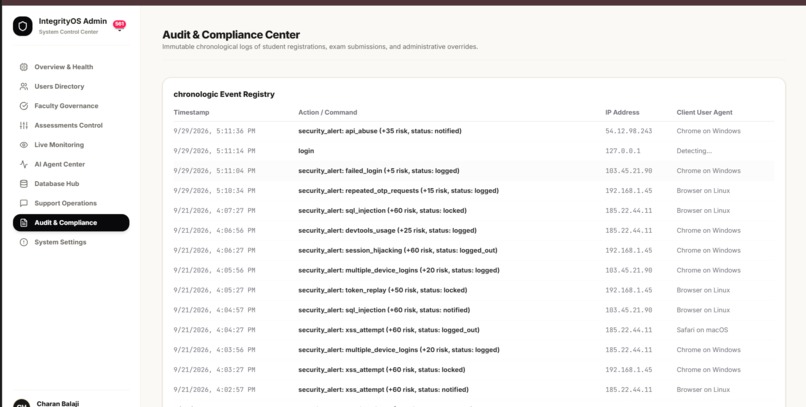Click the Detecting... user agent cell
The width and height of the screenshot is (806, 407).
pos(694,151)
